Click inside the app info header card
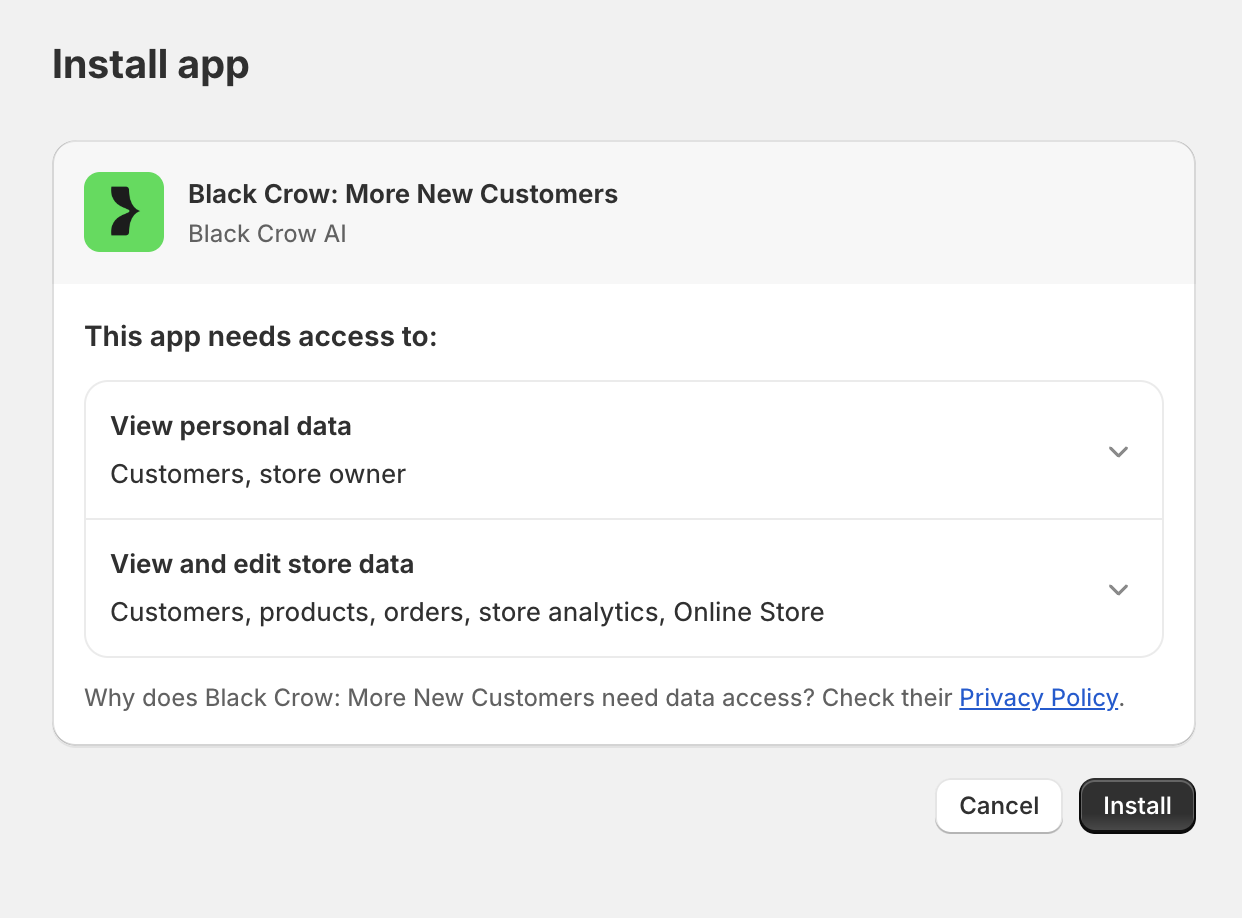Viewport: 1242px width, 918px height. [x=624, y=212]
